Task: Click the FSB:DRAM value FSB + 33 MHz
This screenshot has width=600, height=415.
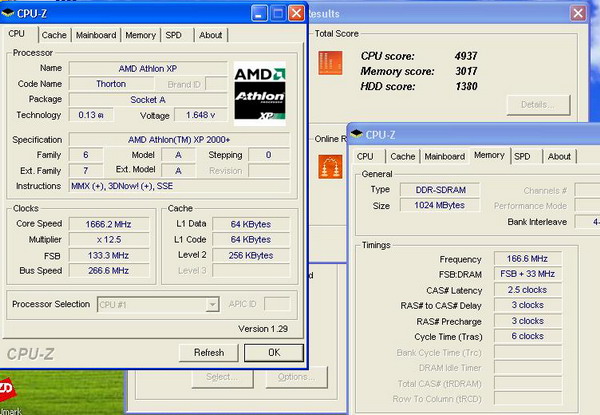Action: [528, 274]
